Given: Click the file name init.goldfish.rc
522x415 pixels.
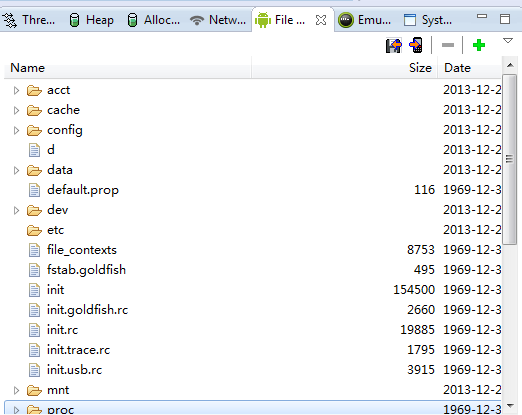Looking at the screenshot, I should (87, 310).
